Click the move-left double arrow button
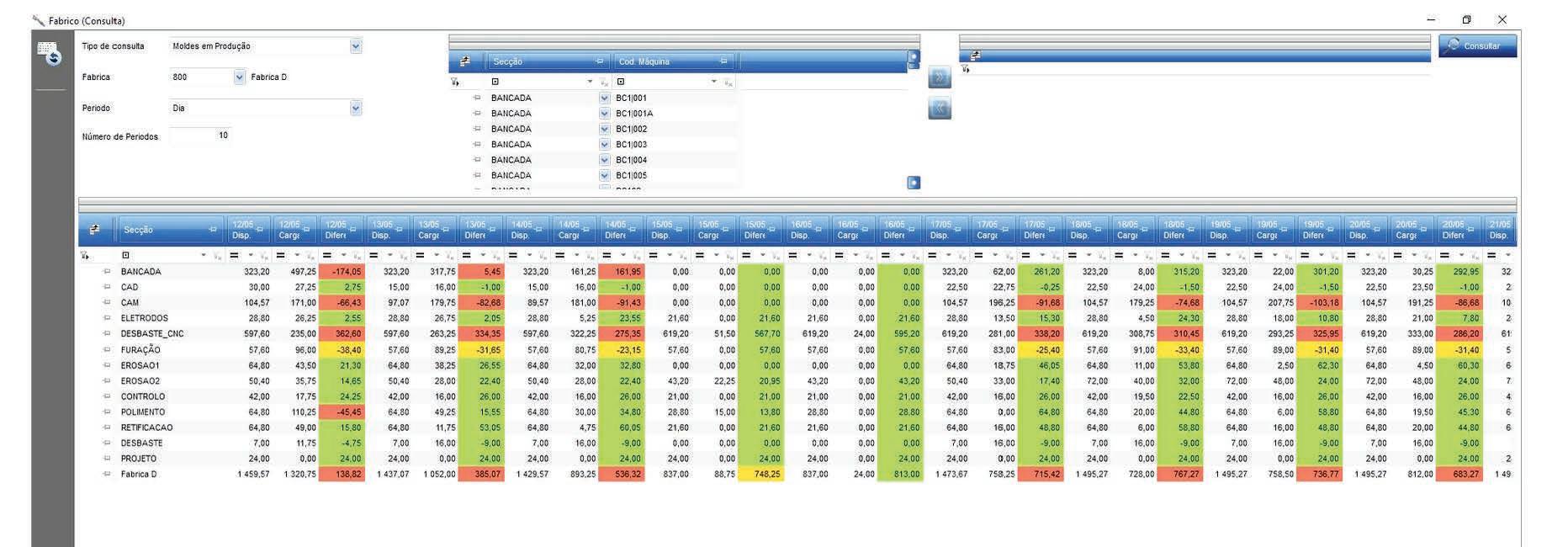Image resolution: width=1568 pixels, height=547 pixels. (x=940, y=109)
